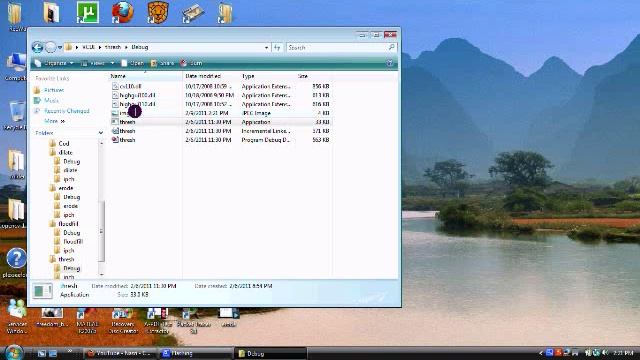Click the volume speaker icon in system tray

click(x=605, y=353)
